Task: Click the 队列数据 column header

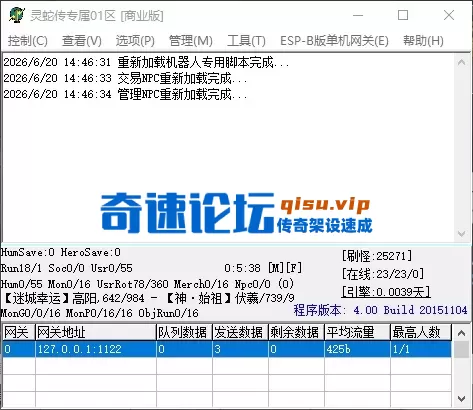Action: [x=184, y=332]
